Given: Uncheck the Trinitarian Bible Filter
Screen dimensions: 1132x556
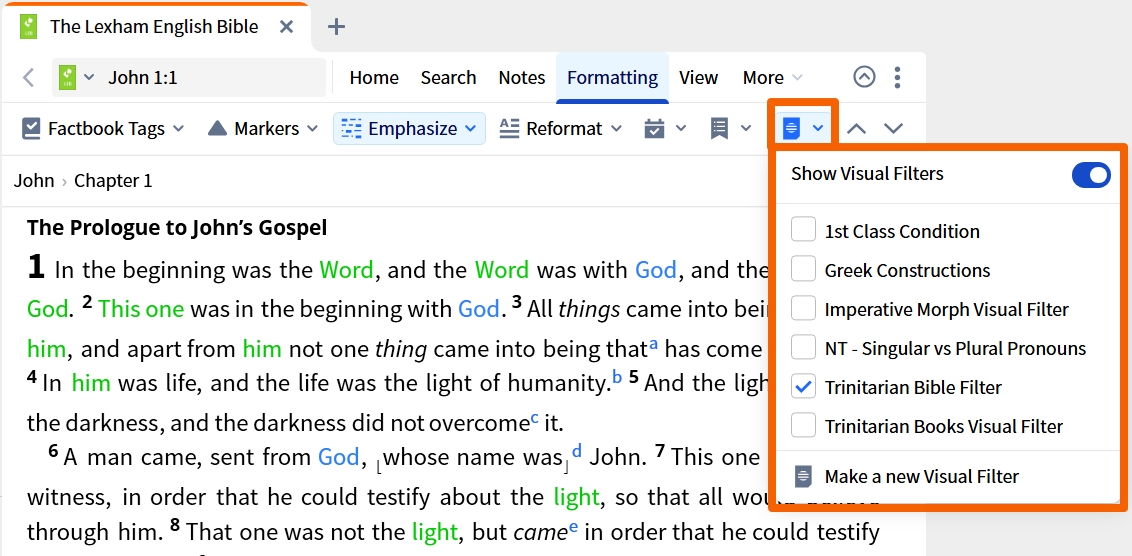Looking at the screenshot, I should [x=804, y=386].
